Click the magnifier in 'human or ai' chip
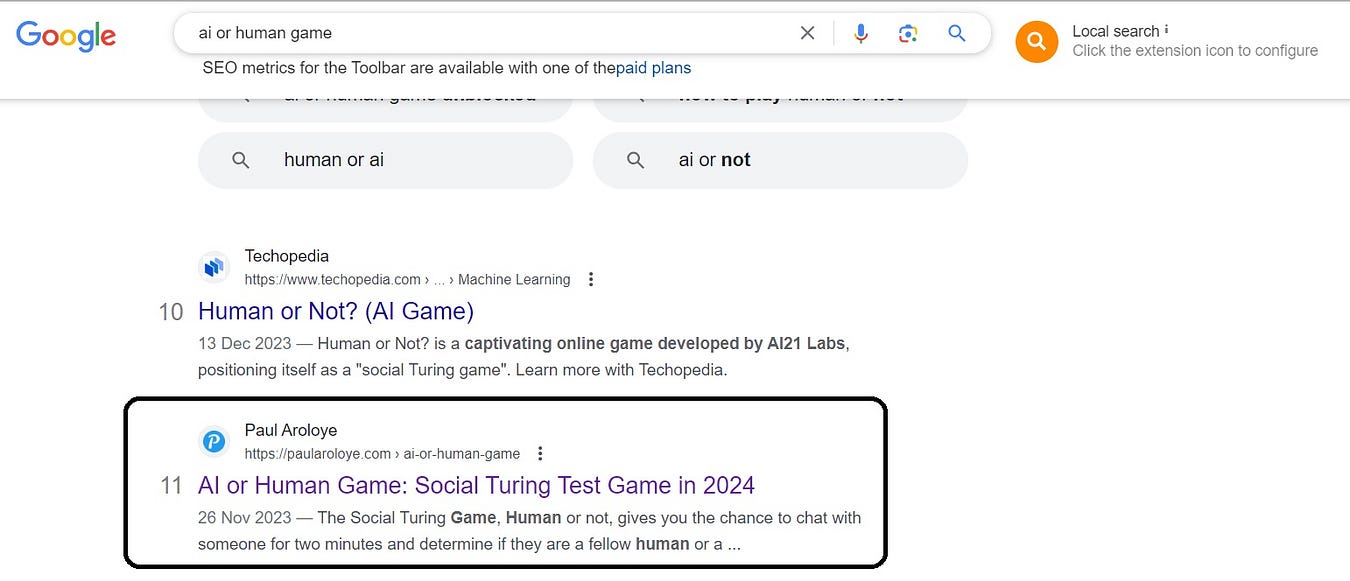This screenshot has height=581, width=1350. pos(240,160)
